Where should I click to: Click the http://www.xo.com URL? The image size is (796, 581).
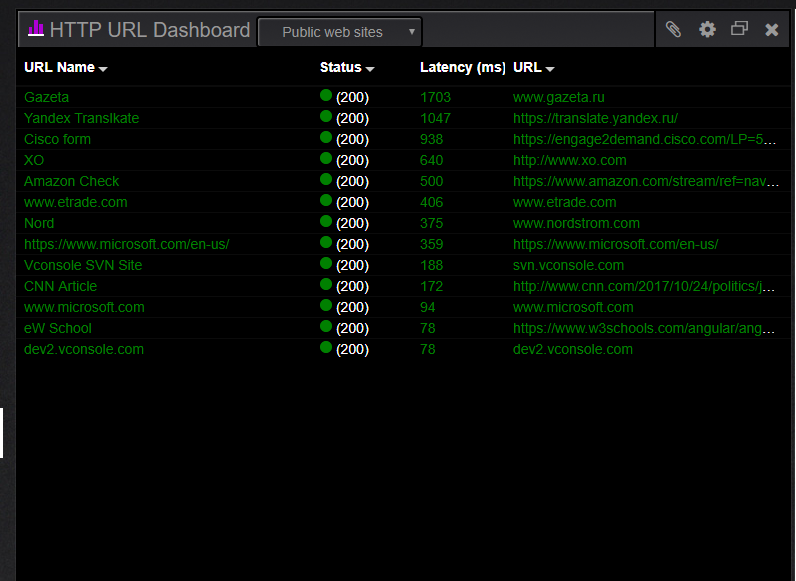click(570, 160)
